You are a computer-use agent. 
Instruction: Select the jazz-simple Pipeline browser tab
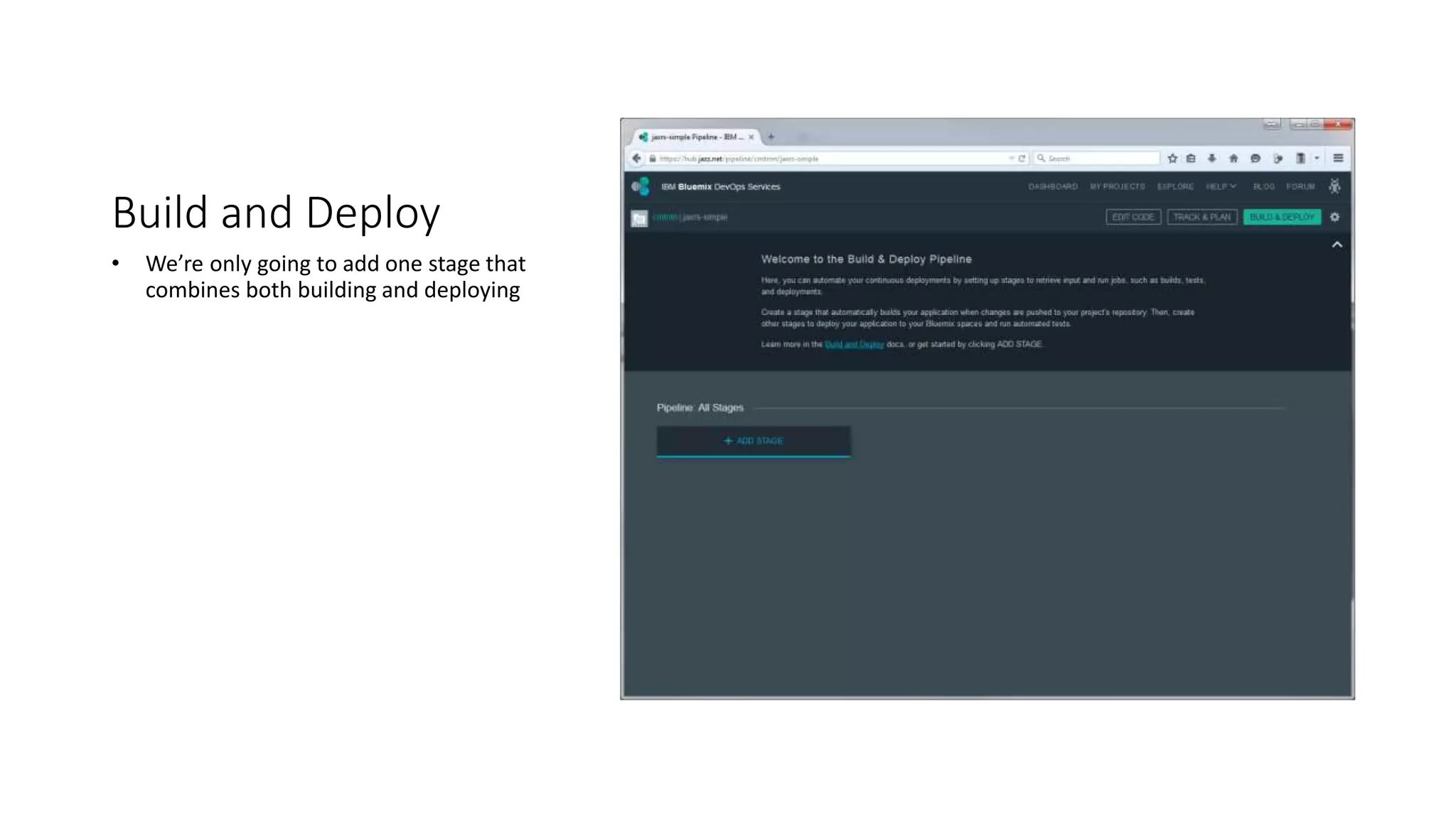pos(697,136)
